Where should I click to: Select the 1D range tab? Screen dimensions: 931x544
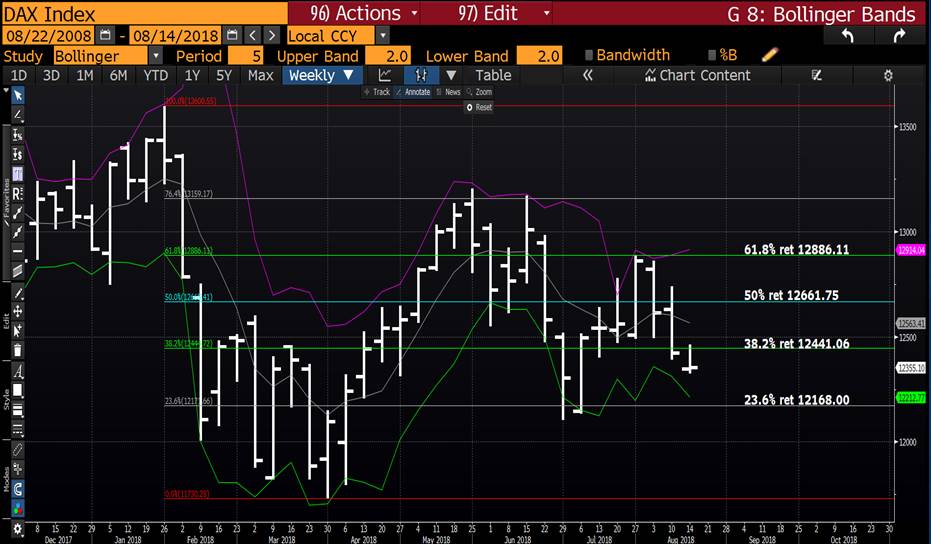pos(18,75)
